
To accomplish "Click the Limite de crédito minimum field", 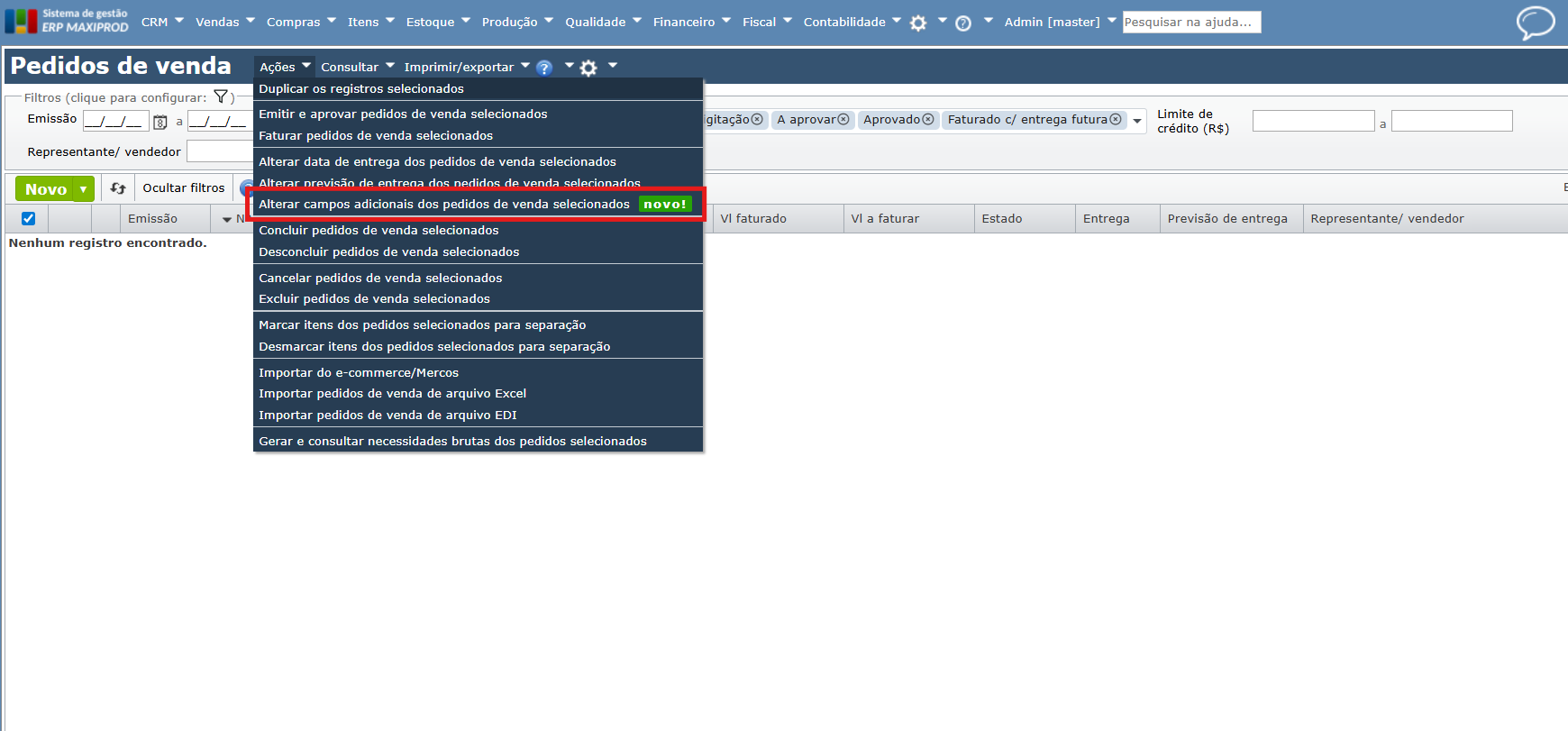I will pyautogui.click(x=1313, y=121).
